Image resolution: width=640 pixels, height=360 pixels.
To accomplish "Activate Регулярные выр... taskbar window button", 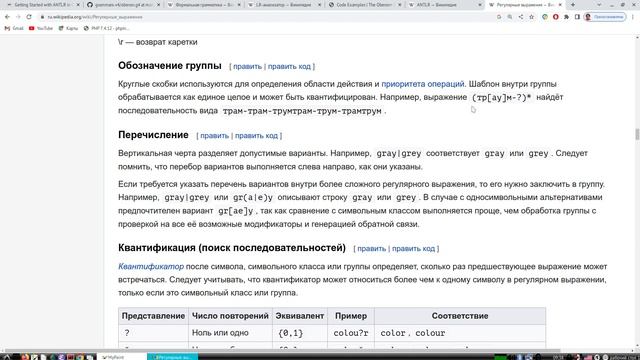I will (173, 357).
